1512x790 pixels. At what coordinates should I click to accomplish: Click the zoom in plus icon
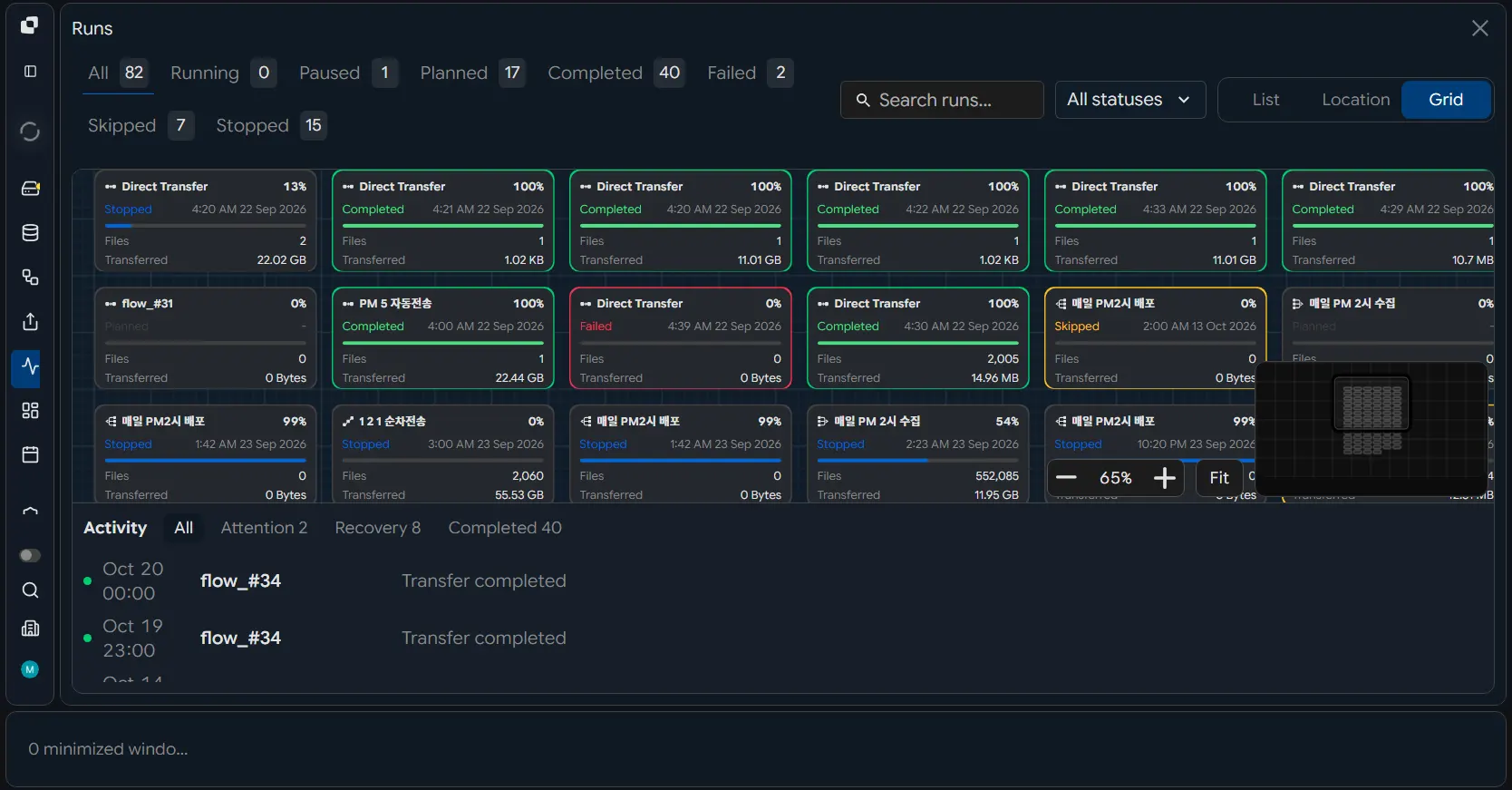pyautogui.click(x=1164, y=478)
